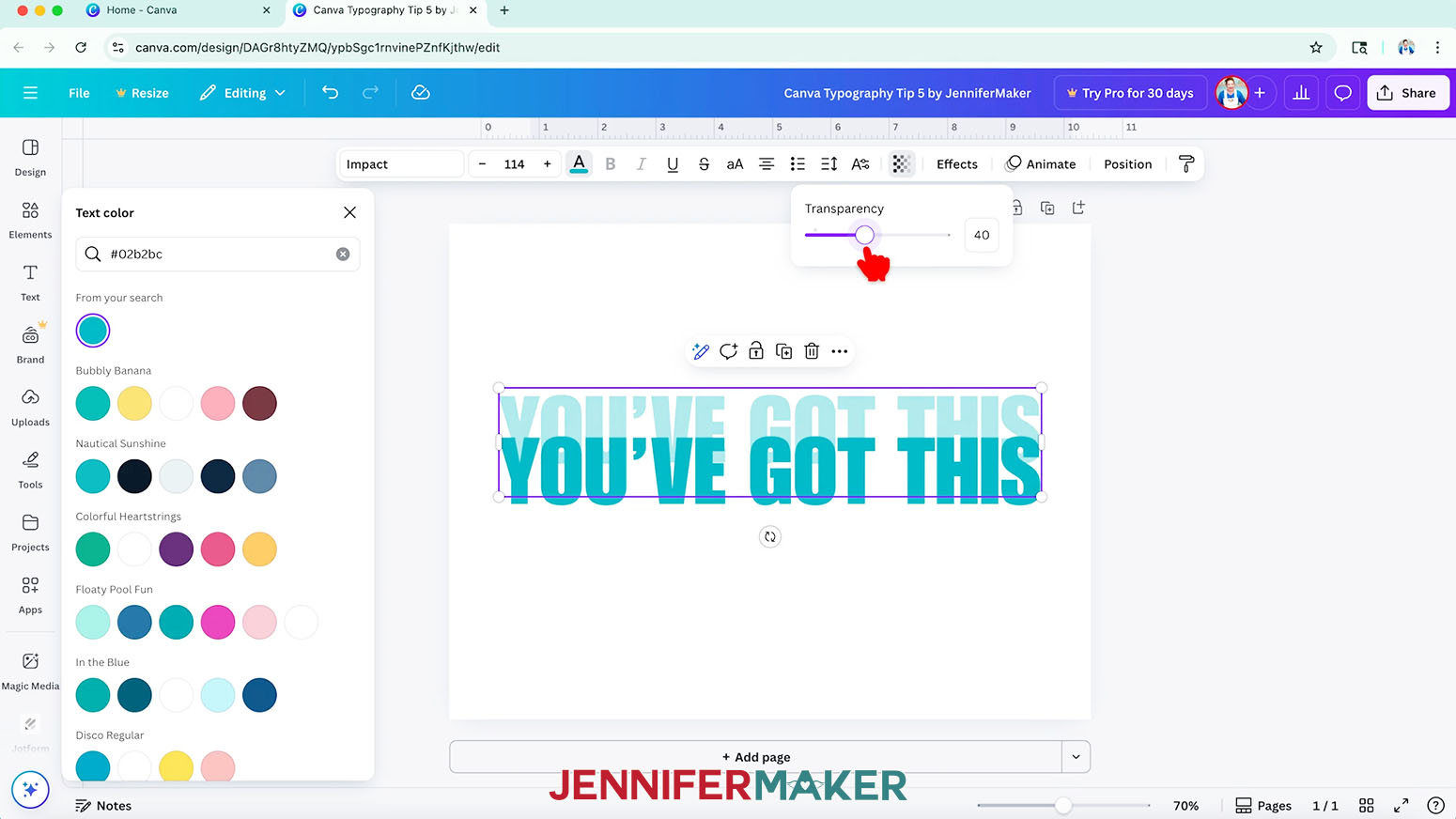Click the Transparency slider handle
This screenshot has height=819, width=1456.
(x=864, y=235)
